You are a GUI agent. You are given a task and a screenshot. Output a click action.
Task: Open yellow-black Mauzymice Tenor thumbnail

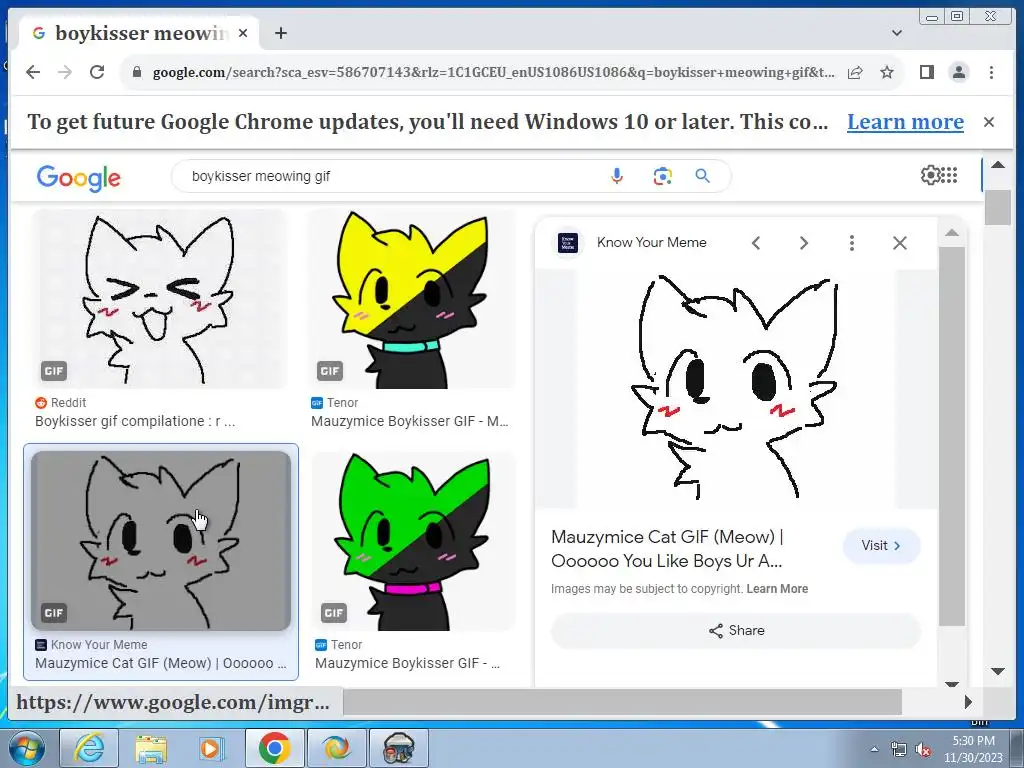click(x=411, y=298)
